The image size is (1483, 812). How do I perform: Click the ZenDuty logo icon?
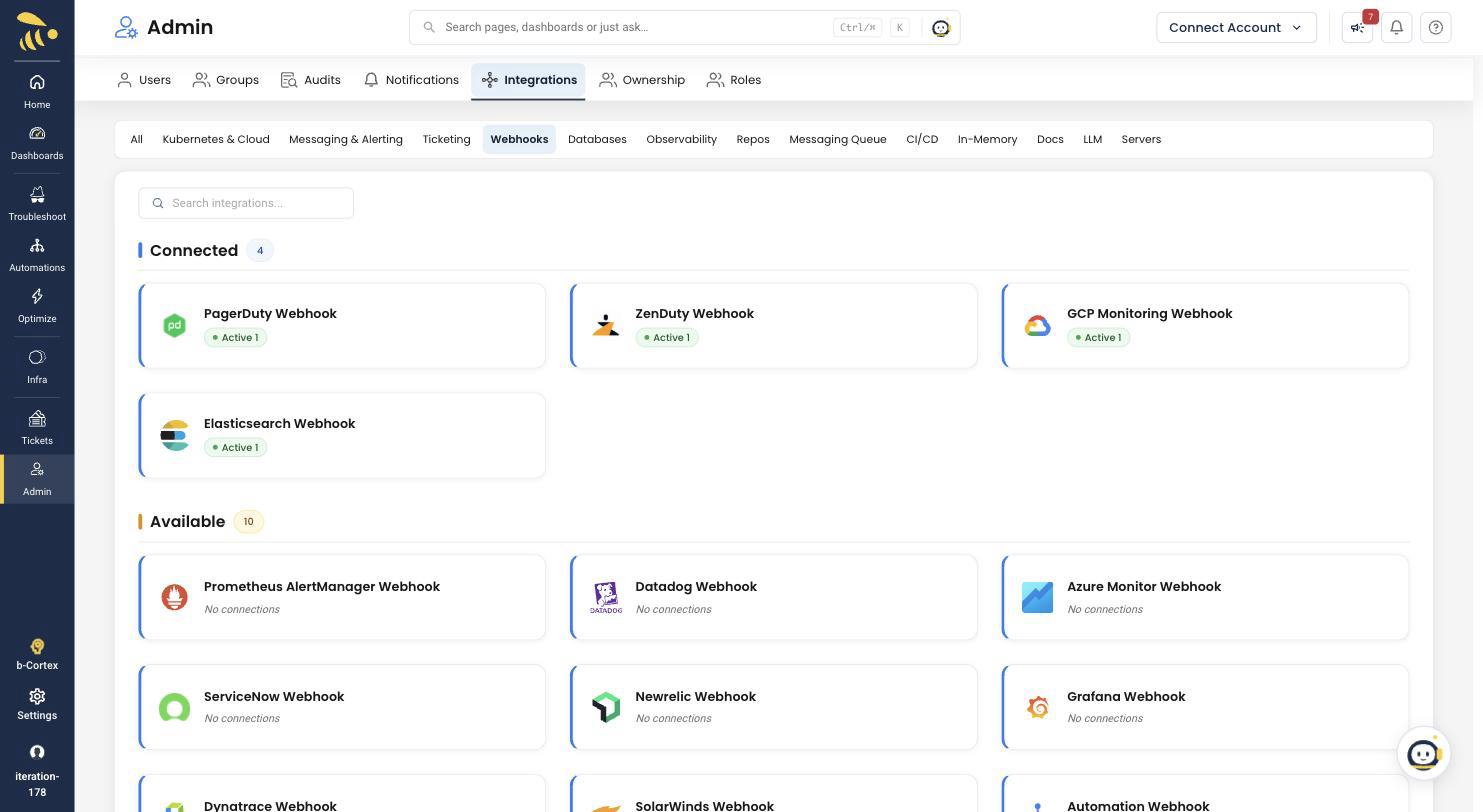tap(606, 325)
